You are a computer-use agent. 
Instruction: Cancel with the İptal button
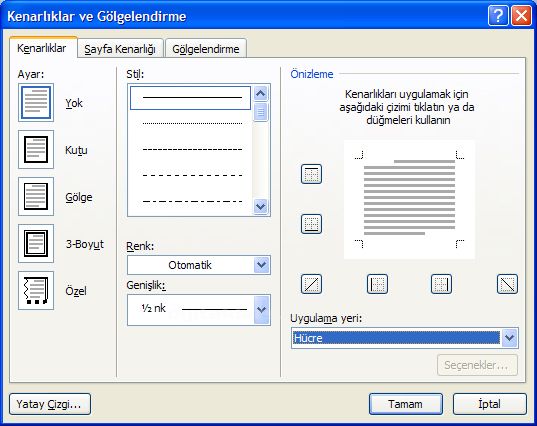click(x=489, y=404)
